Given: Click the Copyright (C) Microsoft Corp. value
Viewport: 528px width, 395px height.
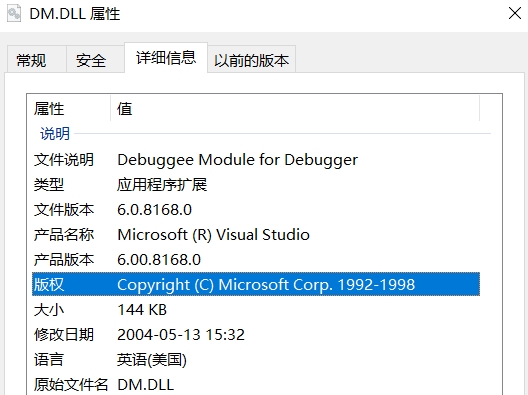Looking at the screenshot, I should [x=266, y=285].
